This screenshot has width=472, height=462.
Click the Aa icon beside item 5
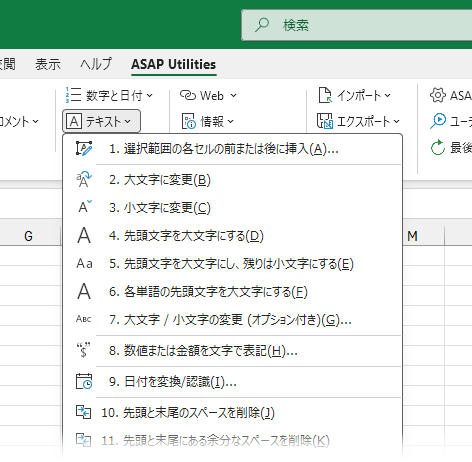[x=84, y=264]
